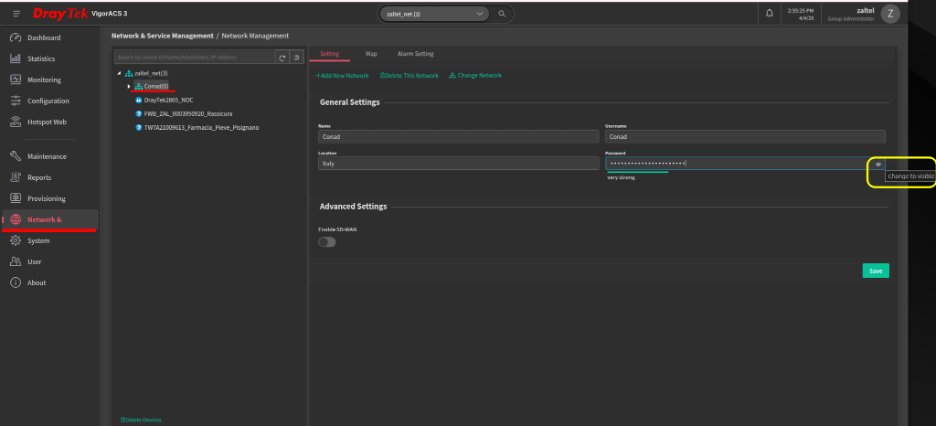
Task: Go to the Monitoring section
Action: [44, 80]
